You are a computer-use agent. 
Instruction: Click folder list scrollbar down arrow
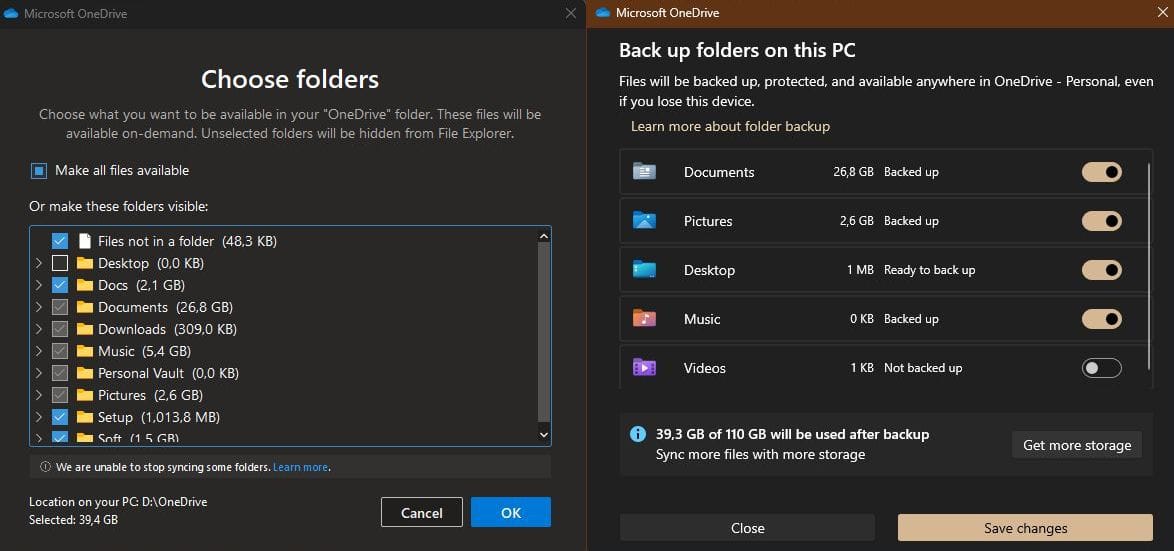pyautogui.click(x=544, y=434)
